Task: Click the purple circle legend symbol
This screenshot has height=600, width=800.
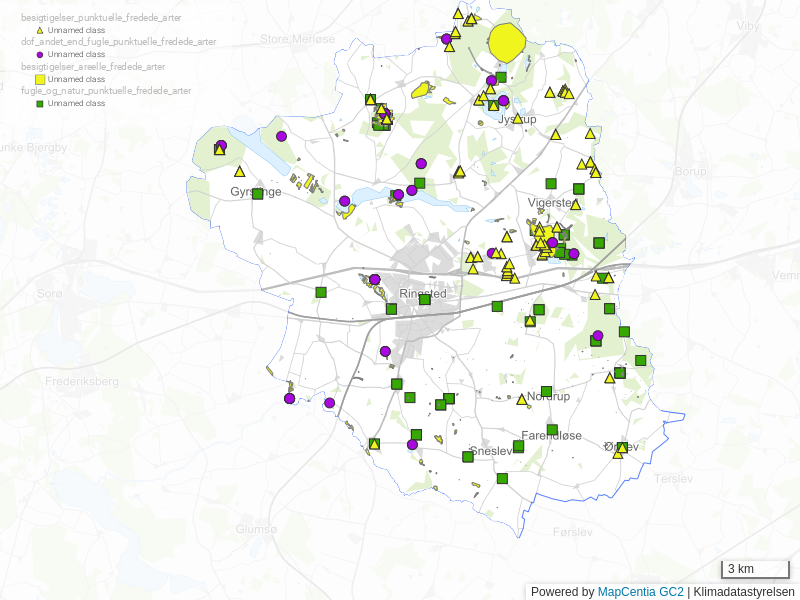Action: coord(40,55)
